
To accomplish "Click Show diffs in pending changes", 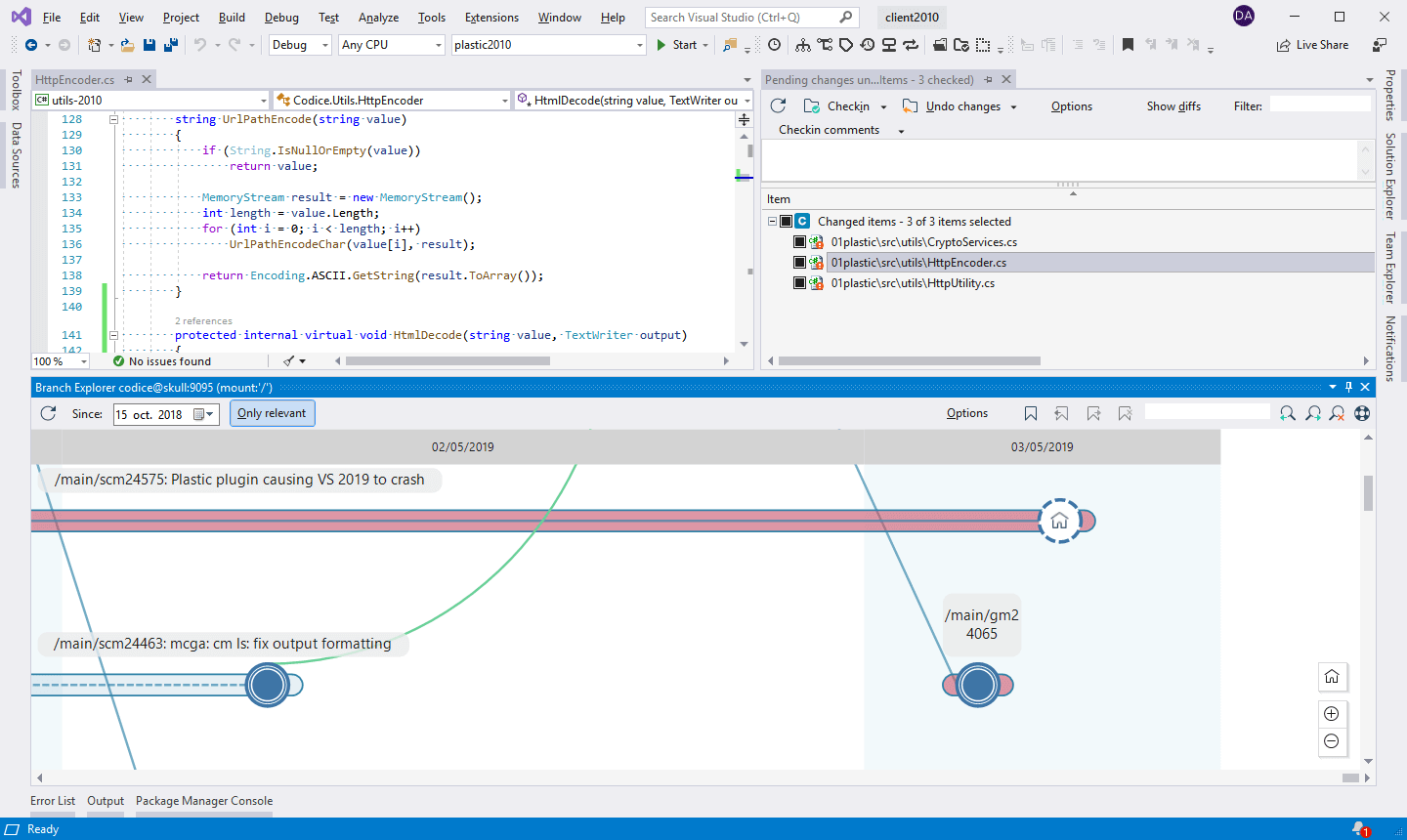I will (1173, 106).
